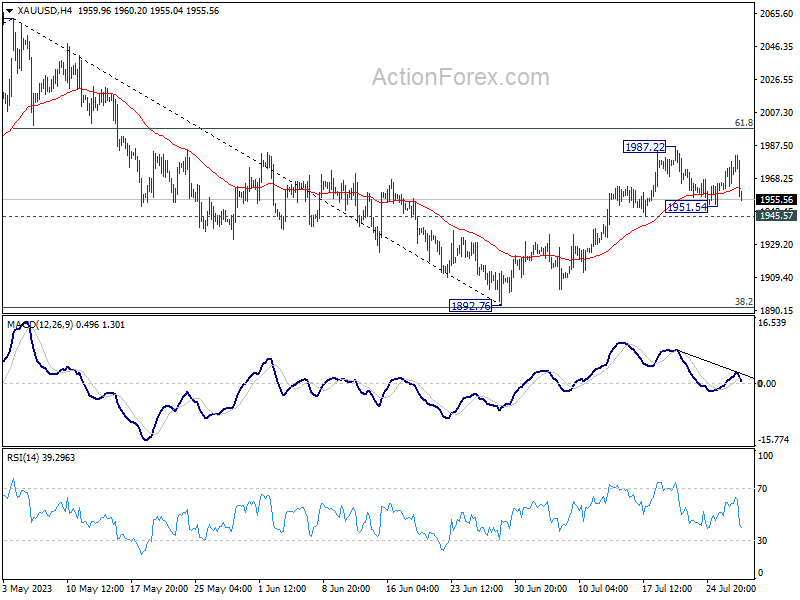Image resolution: width=800 pixels, height=600 pixels.
Task: Select the 1892.76 low price label
Action: pos(470,306)
